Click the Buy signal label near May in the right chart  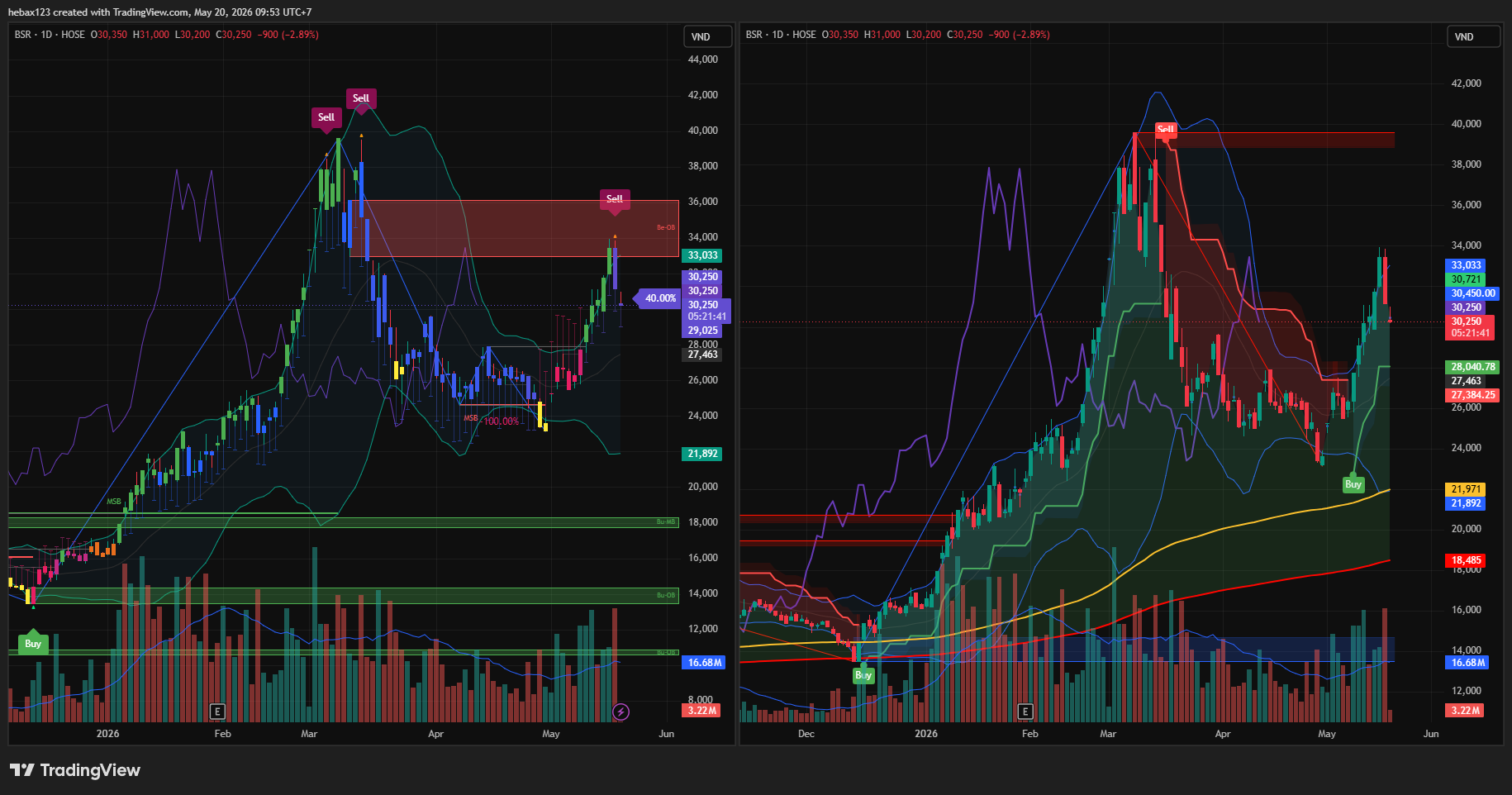pyautogui.click(x=1353, y=484)
